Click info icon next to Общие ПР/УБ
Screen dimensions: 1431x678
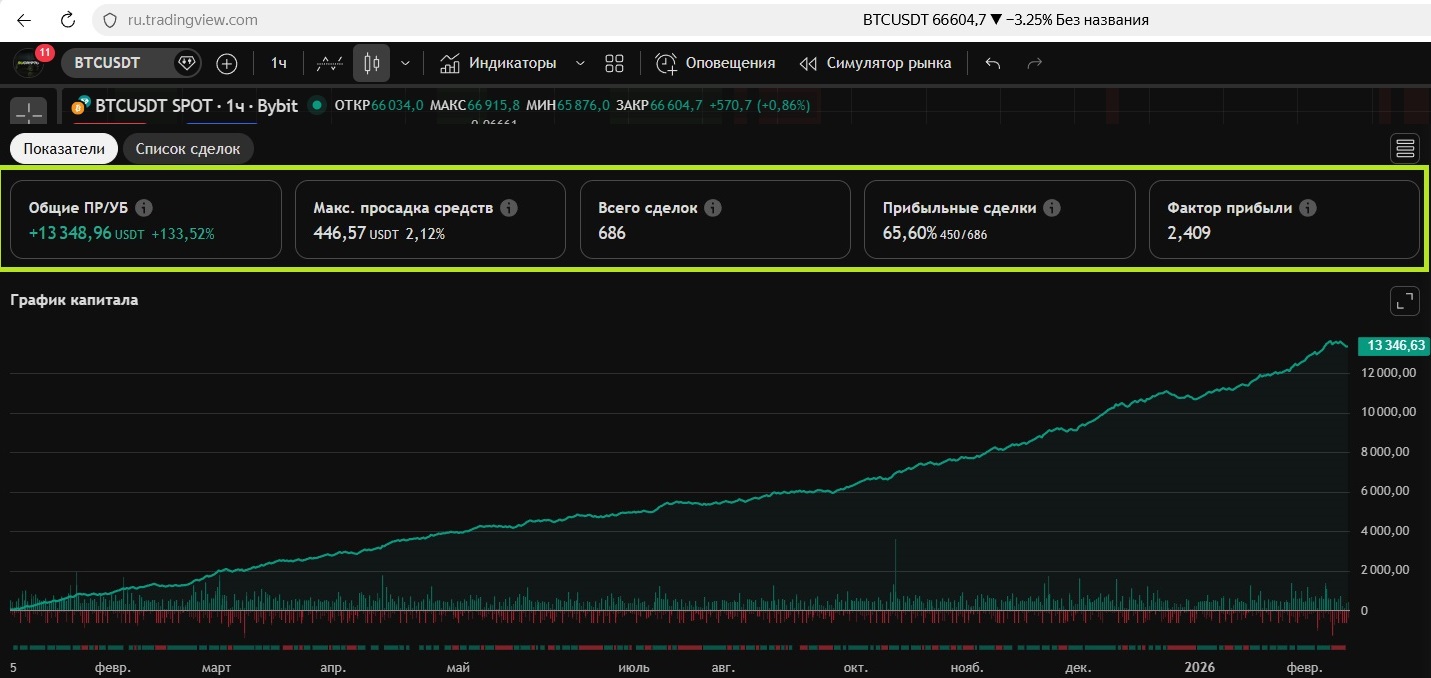pyautogui.click(x=144, y=208)
